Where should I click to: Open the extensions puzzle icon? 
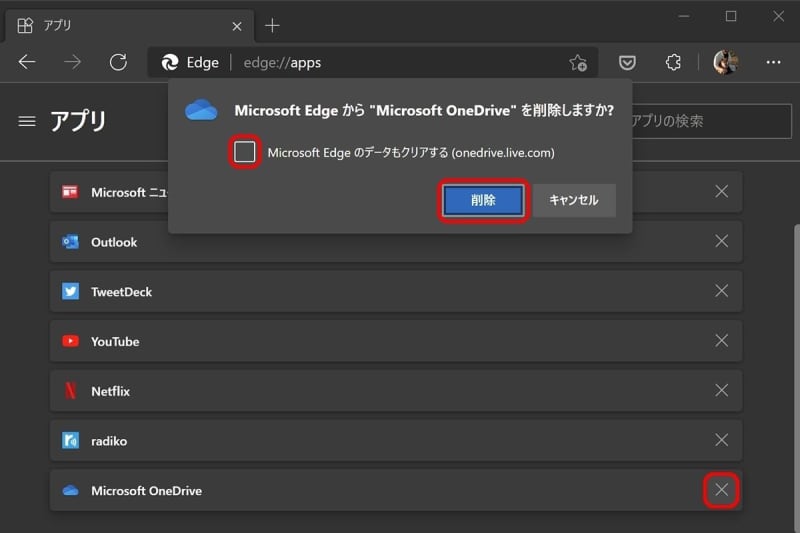pos(673,62)
